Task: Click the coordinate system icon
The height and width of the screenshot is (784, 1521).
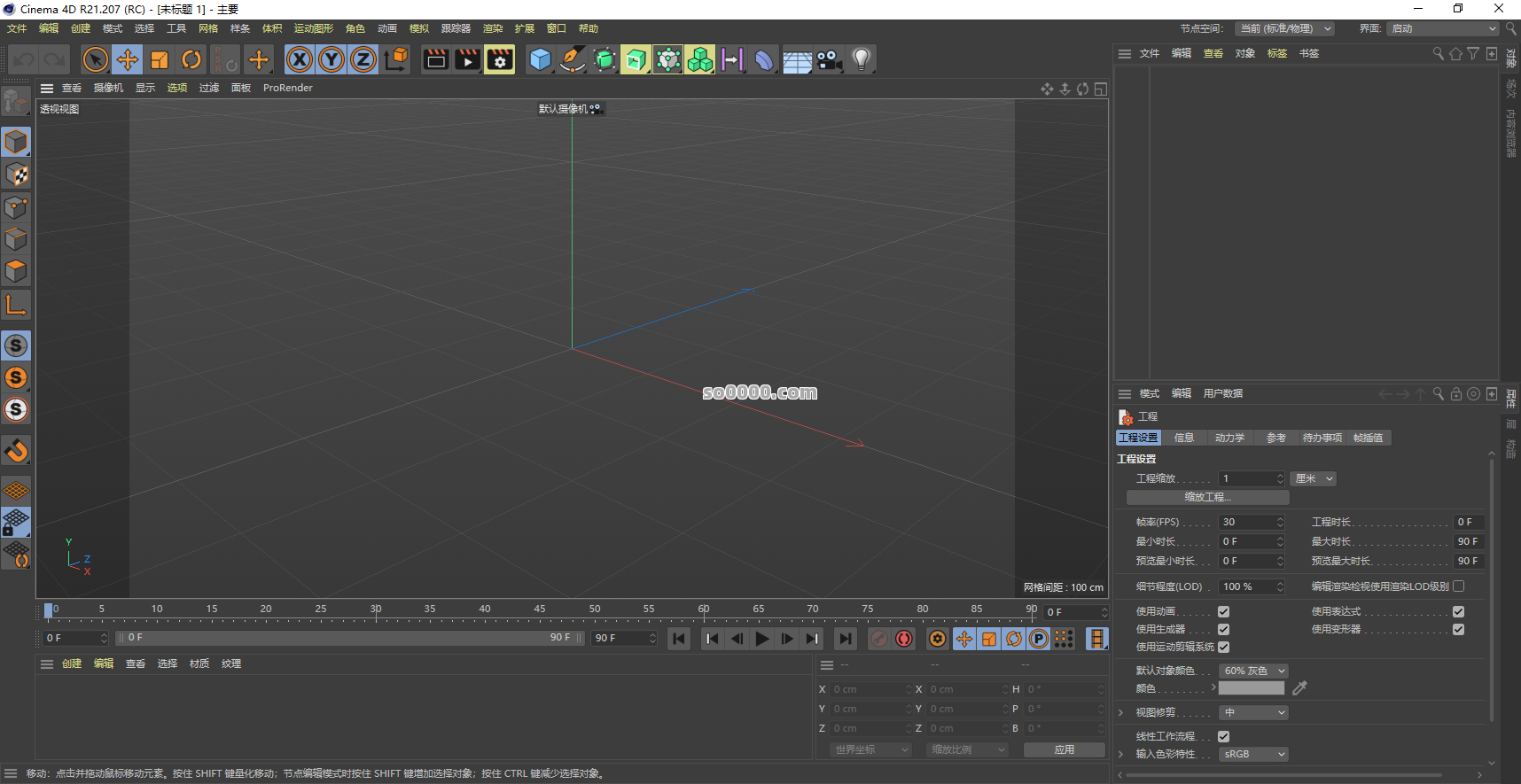Action: 396,59
